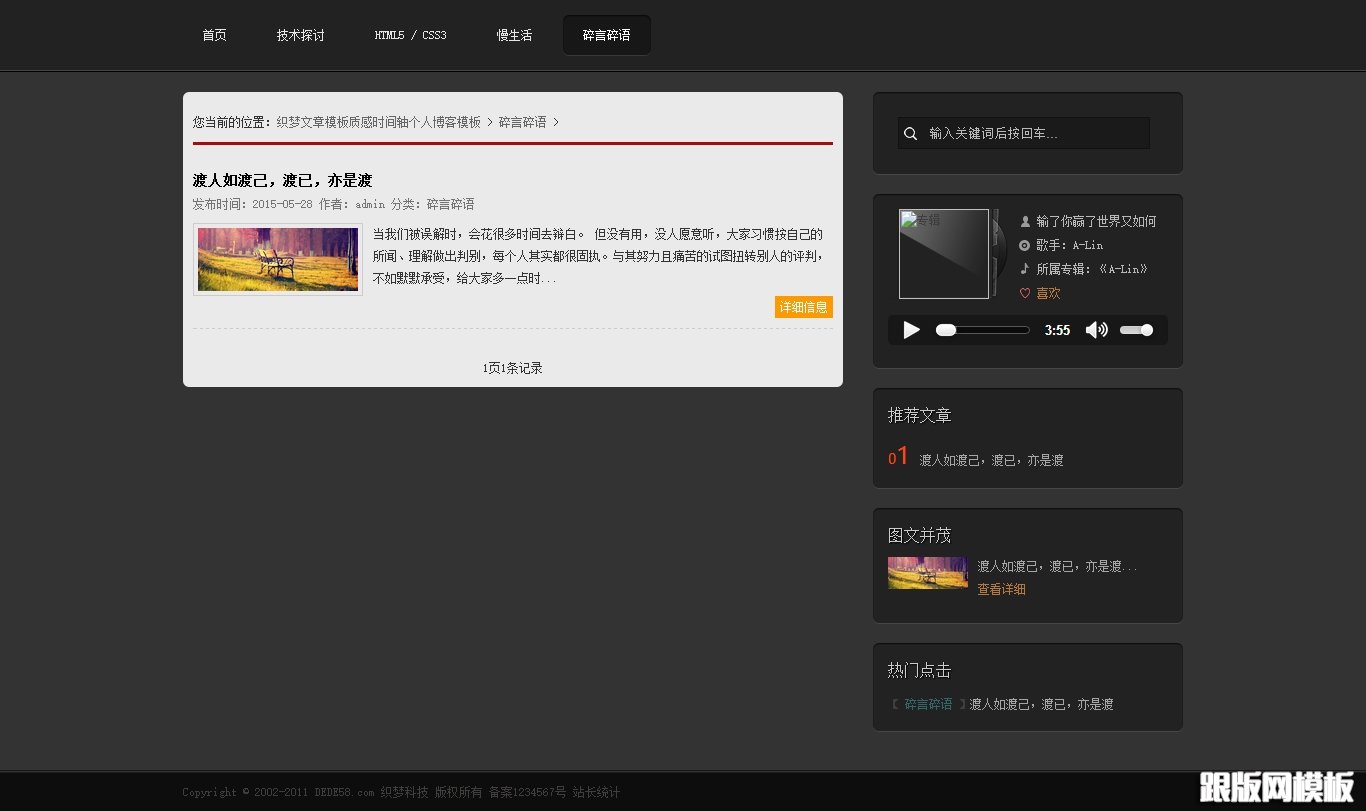Click the article title 渡人如渡己，渡已，亦是渡
The height and width of the screenshot is (811, 1366).
pyautogui.click(x=281, y=180)
